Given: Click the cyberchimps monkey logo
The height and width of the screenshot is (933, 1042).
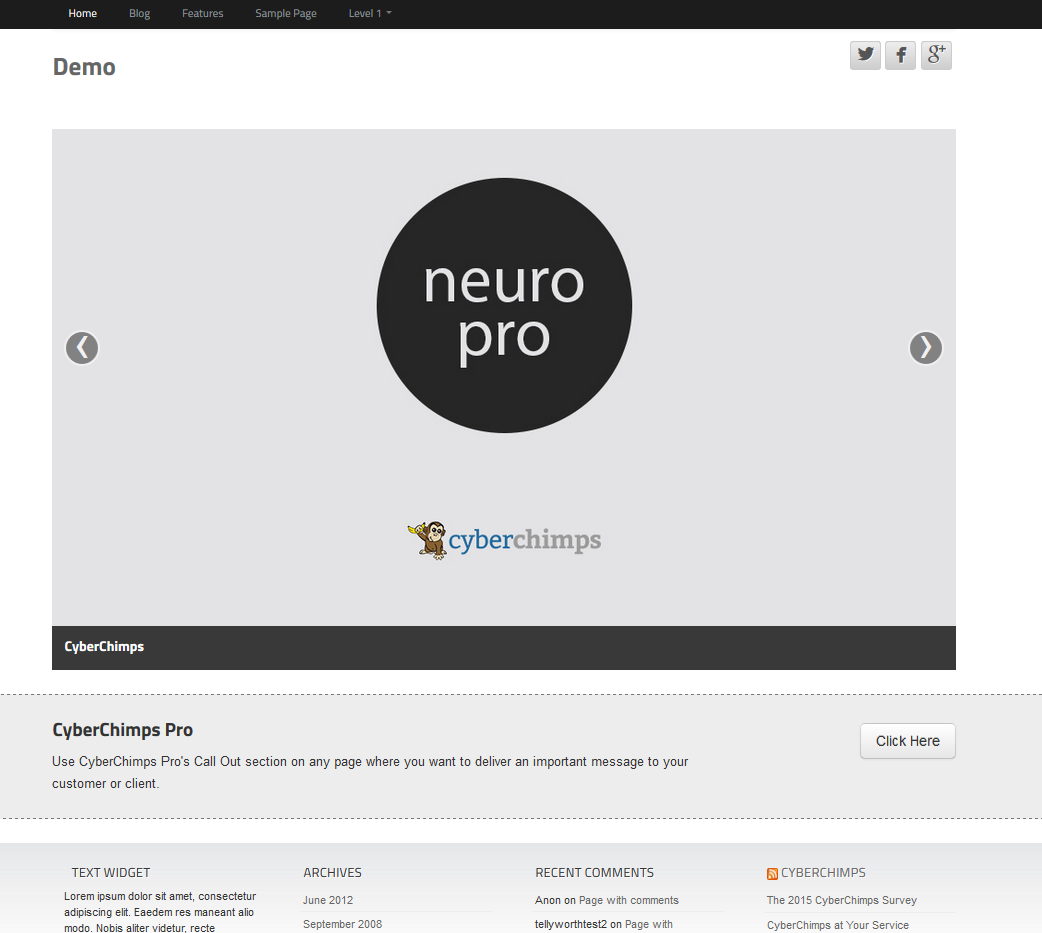Looking at the screenshot, I should tap(504, 540).
